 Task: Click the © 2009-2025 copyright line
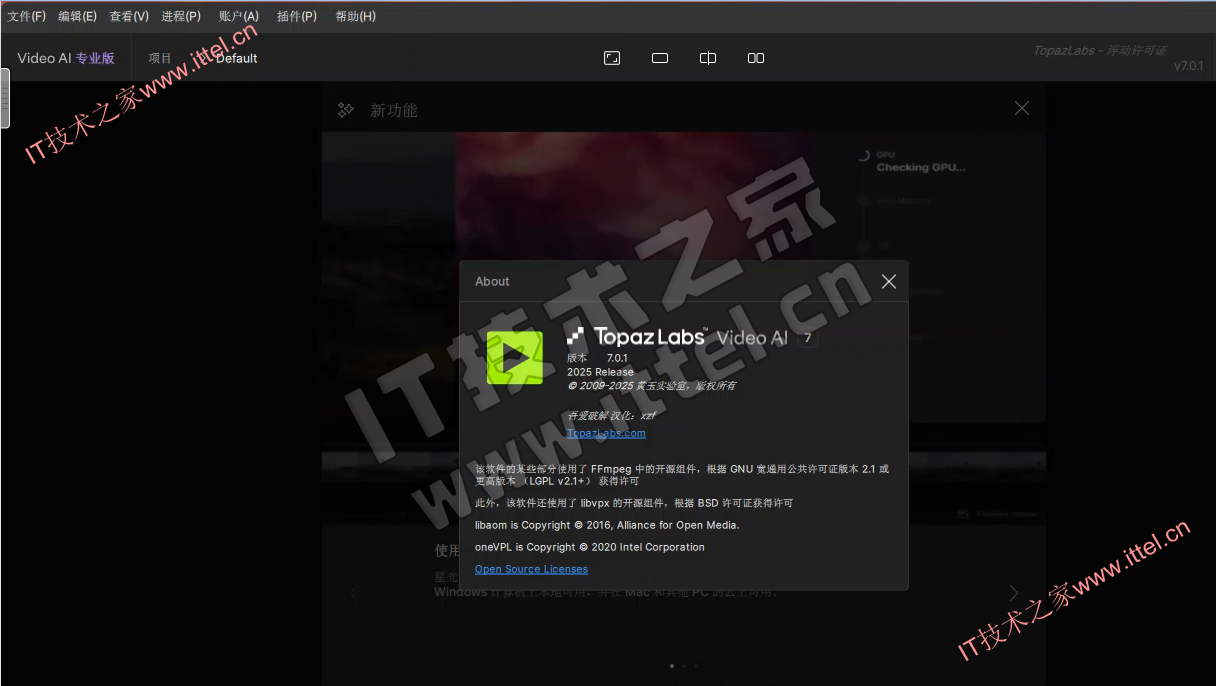tap(651, 385)
